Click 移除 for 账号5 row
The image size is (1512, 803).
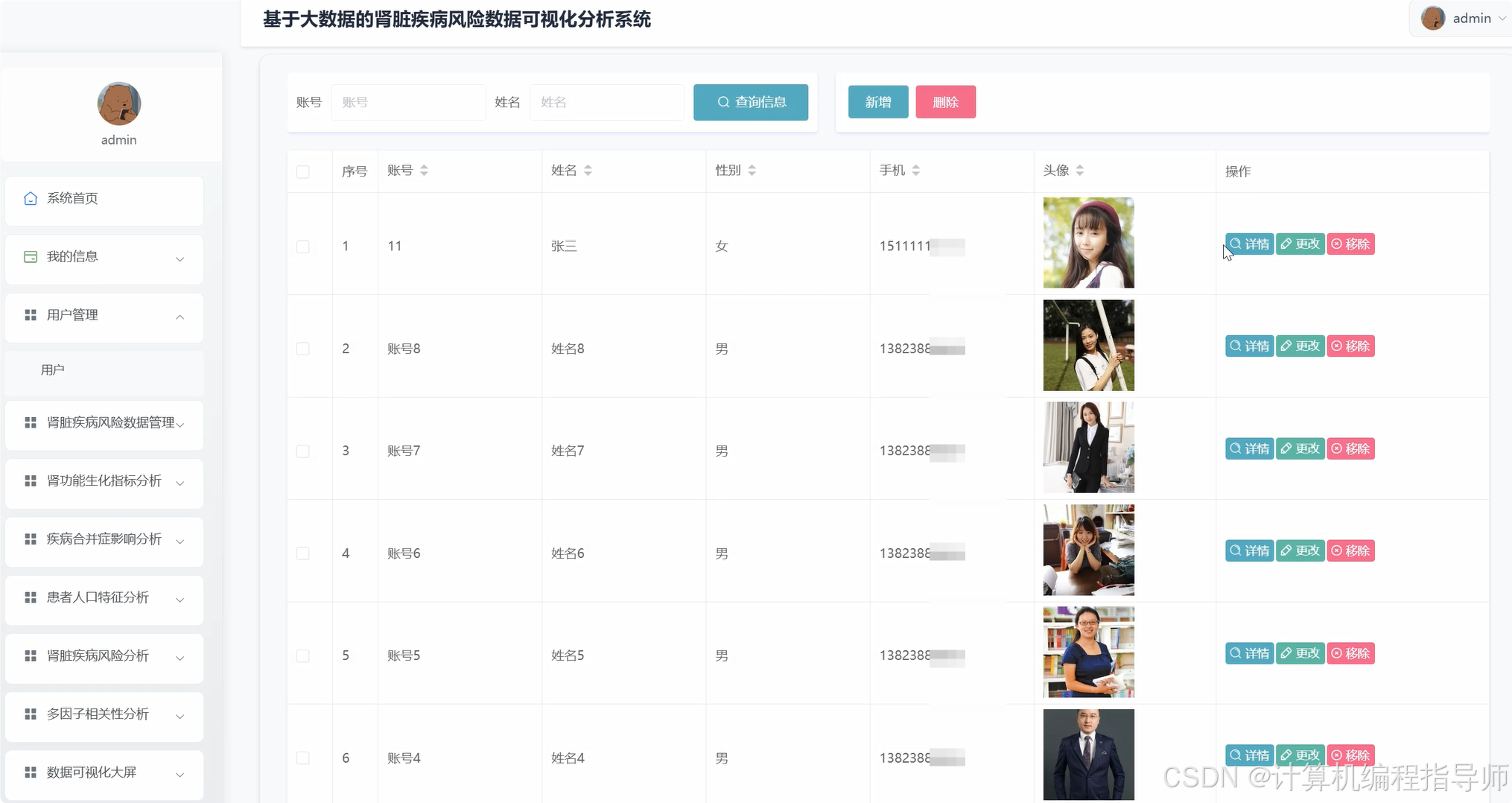(x=1350, y=653)
